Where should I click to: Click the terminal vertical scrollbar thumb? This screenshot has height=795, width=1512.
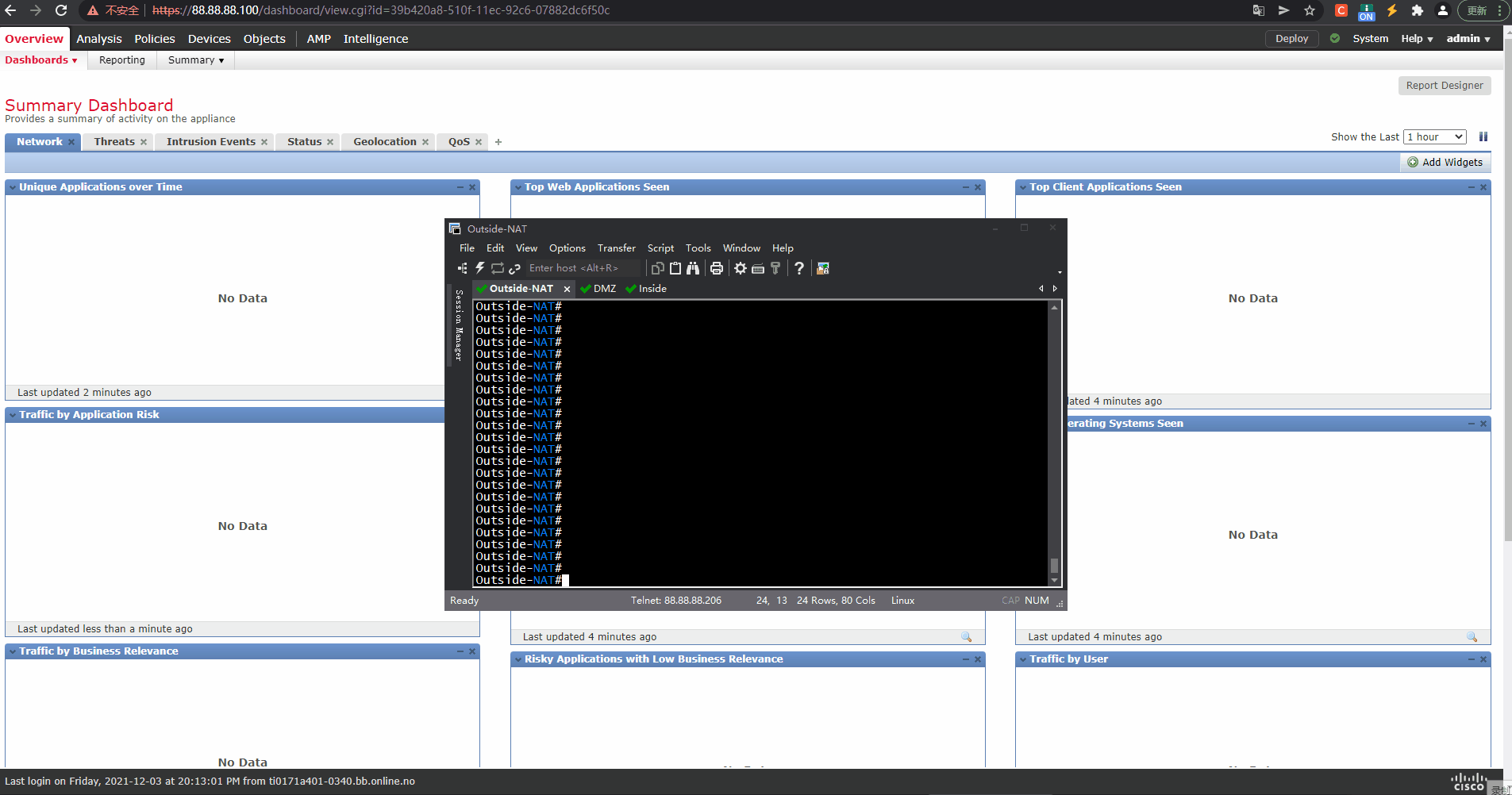click(1054, 565)
